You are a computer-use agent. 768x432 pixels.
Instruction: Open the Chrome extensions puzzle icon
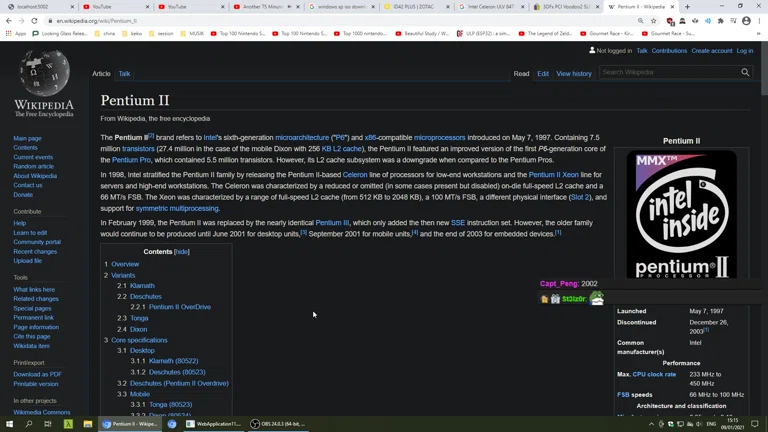tap(720, 21)
